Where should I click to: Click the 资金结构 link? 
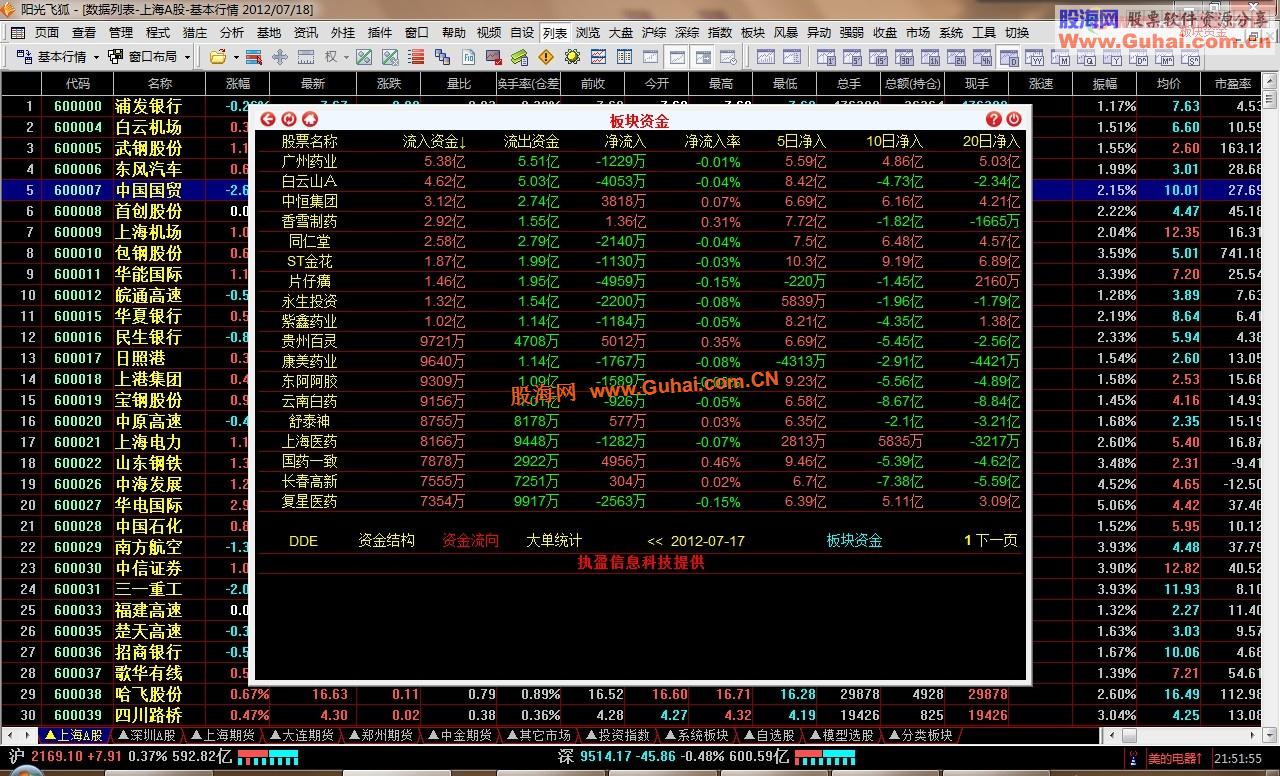click(x=386, y=541)
